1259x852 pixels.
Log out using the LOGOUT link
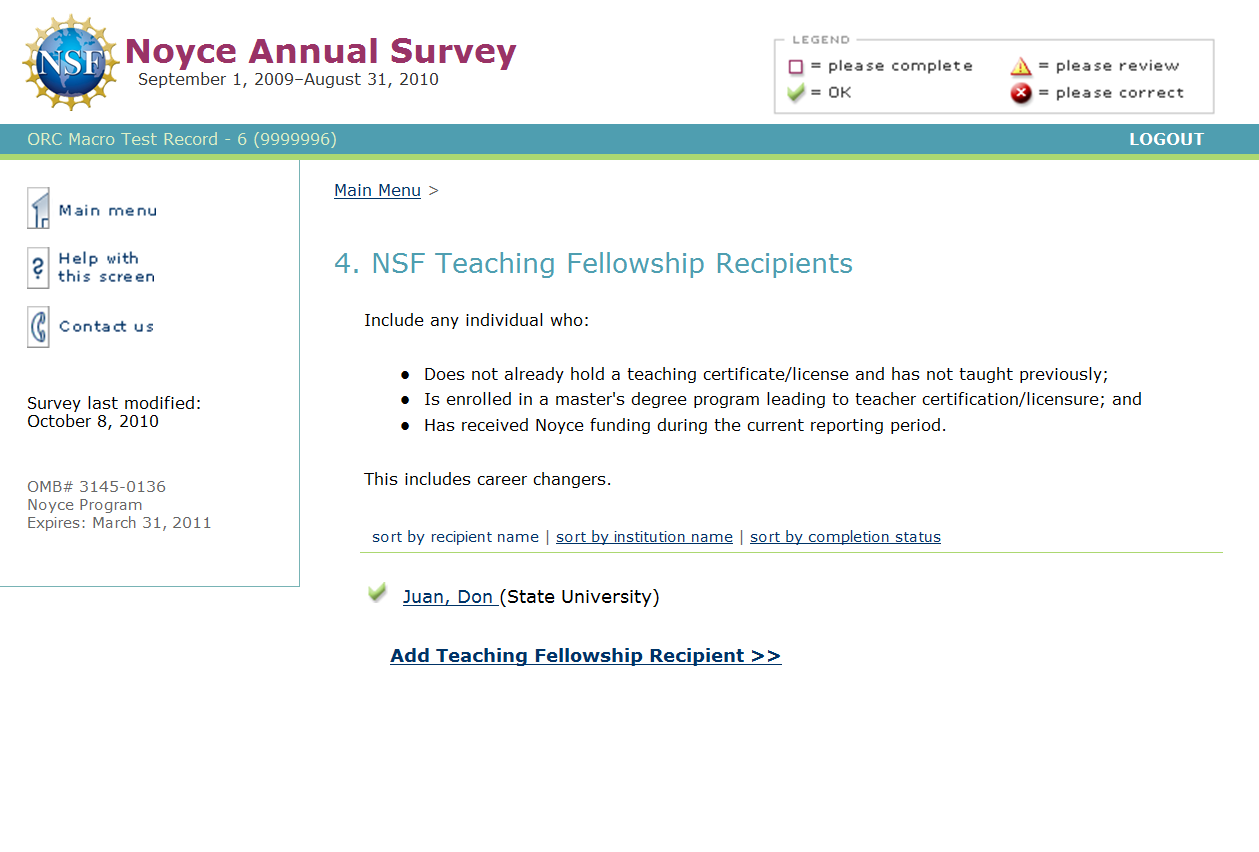(1166, 140)
